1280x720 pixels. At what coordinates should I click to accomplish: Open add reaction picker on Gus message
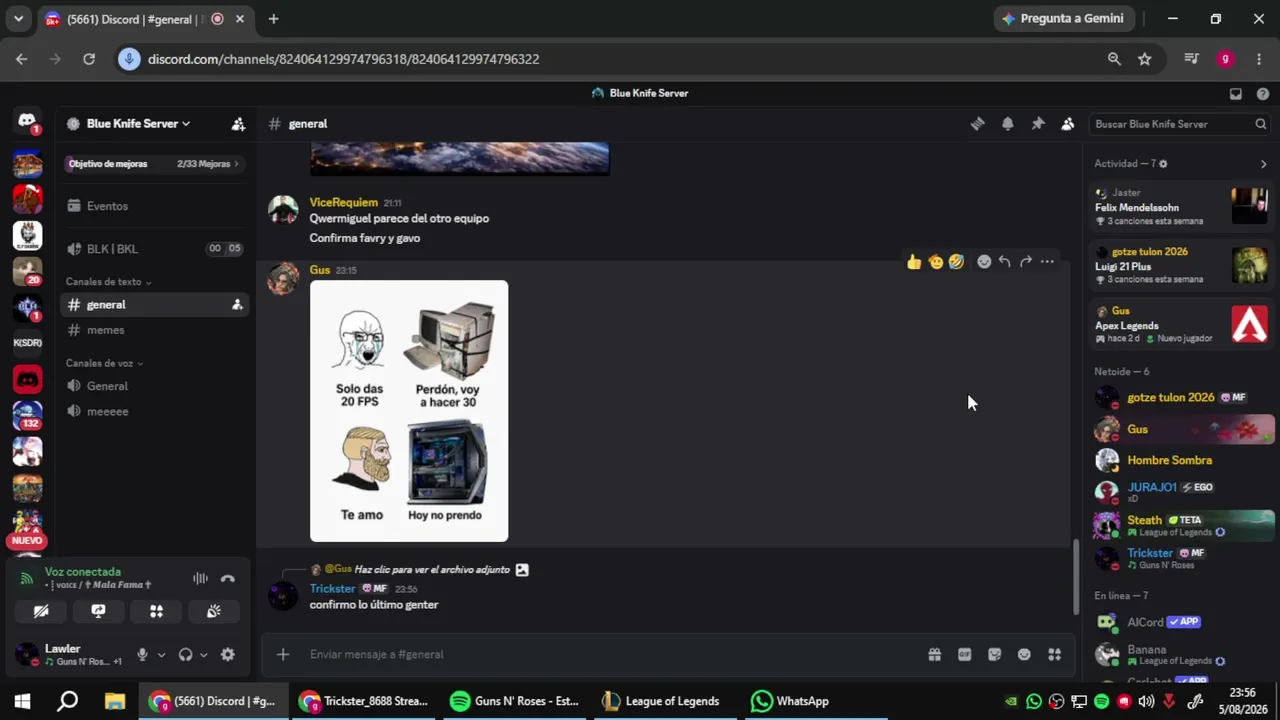click(984, 262)
